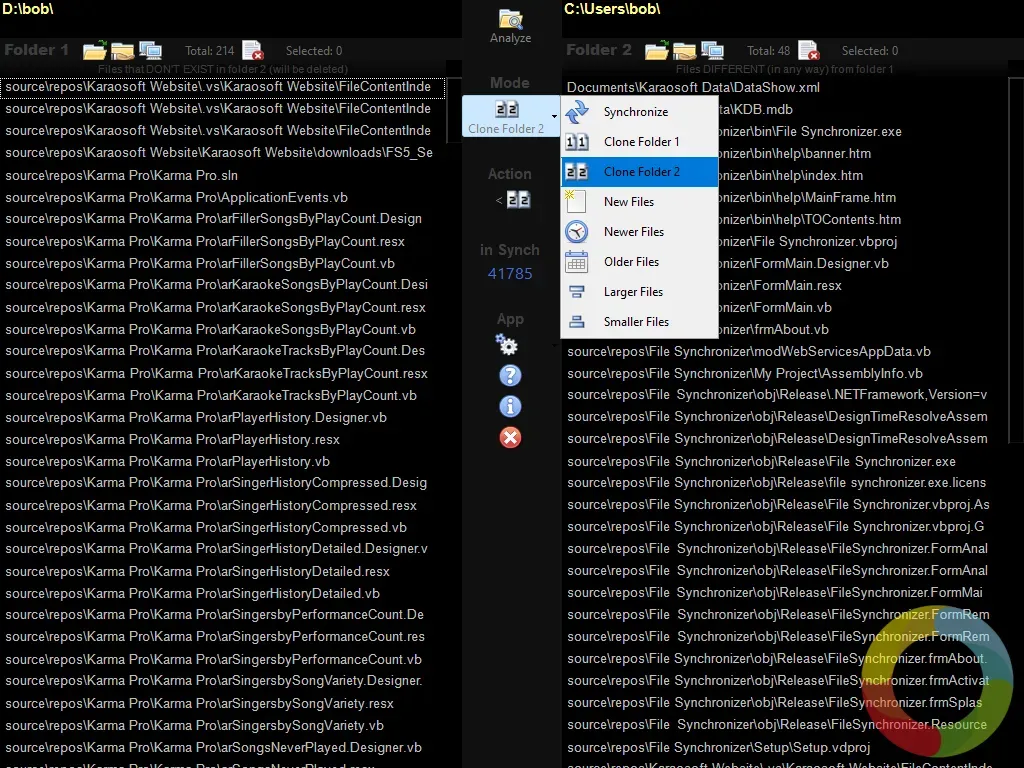The width and height of the screenshot is (1024, 768).
Task: Click Folder 1 hand-holding-folder icon
Action: coord(123,51)
